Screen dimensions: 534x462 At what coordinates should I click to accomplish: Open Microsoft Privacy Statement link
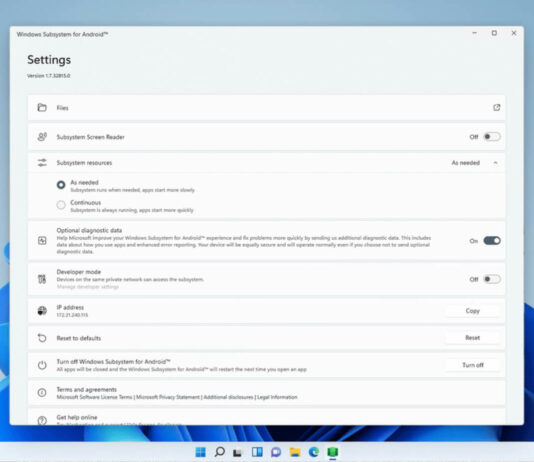coord(168,397)
